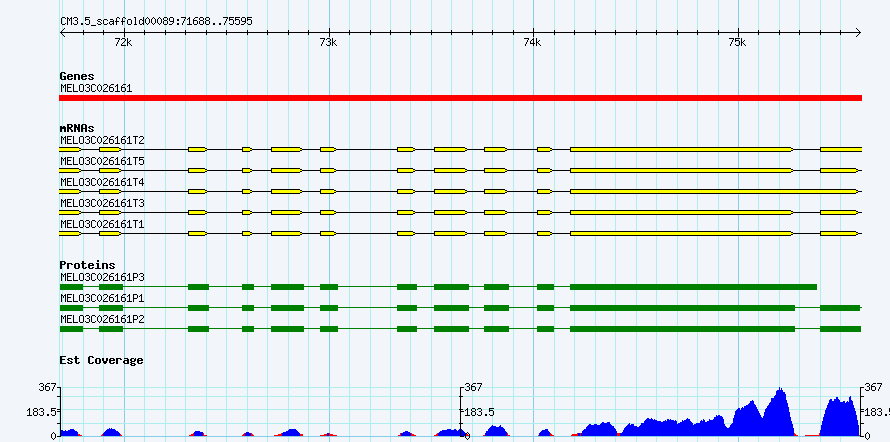Click the MELO3C026161 gene name label
Image resolution: width=890 pixels, height=442 pixels.
tap(96, 89)
